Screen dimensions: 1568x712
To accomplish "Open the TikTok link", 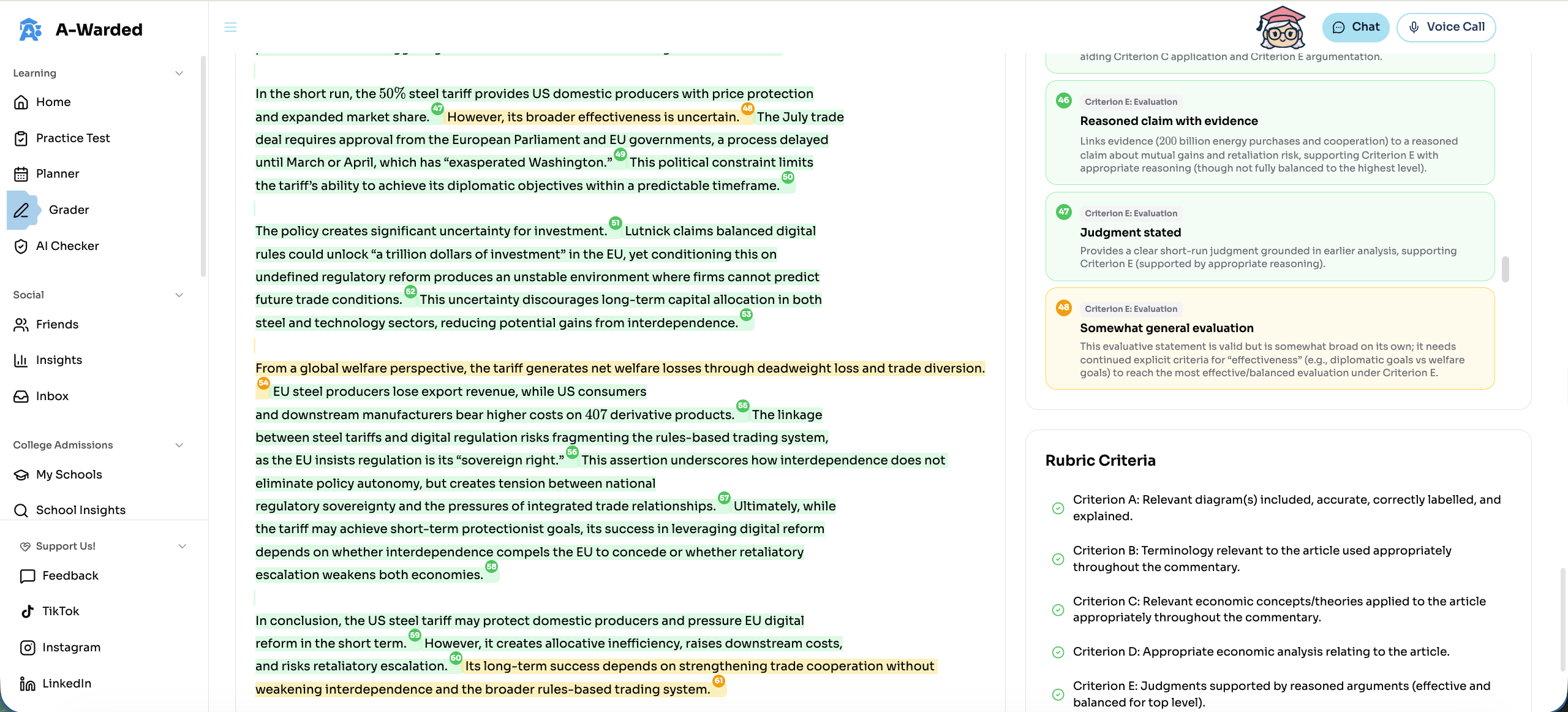I will (x=60, y=611).
